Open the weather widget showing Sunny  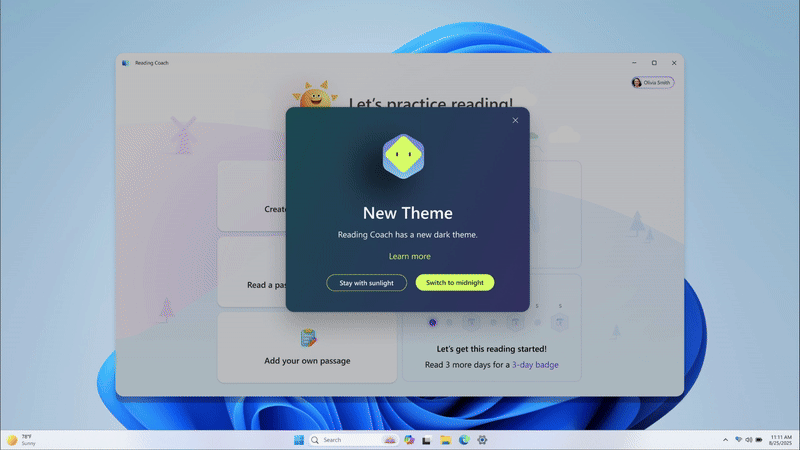click(x=21, y=440)
